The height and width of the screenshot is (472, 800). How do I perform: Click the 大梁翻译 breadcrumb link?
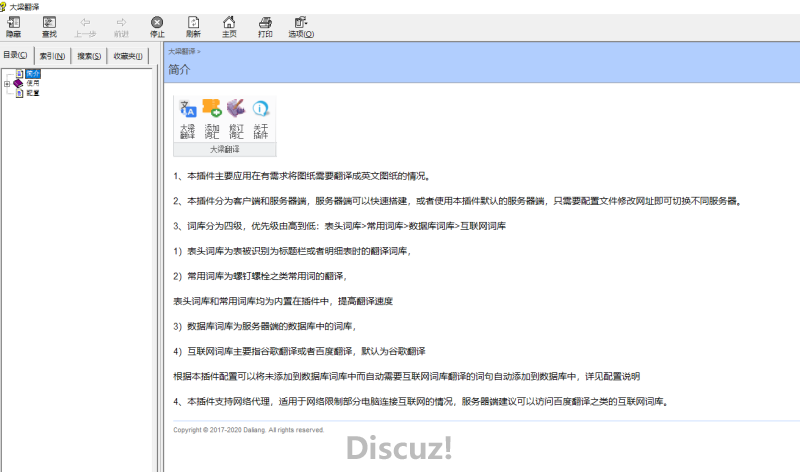(181, 50)
